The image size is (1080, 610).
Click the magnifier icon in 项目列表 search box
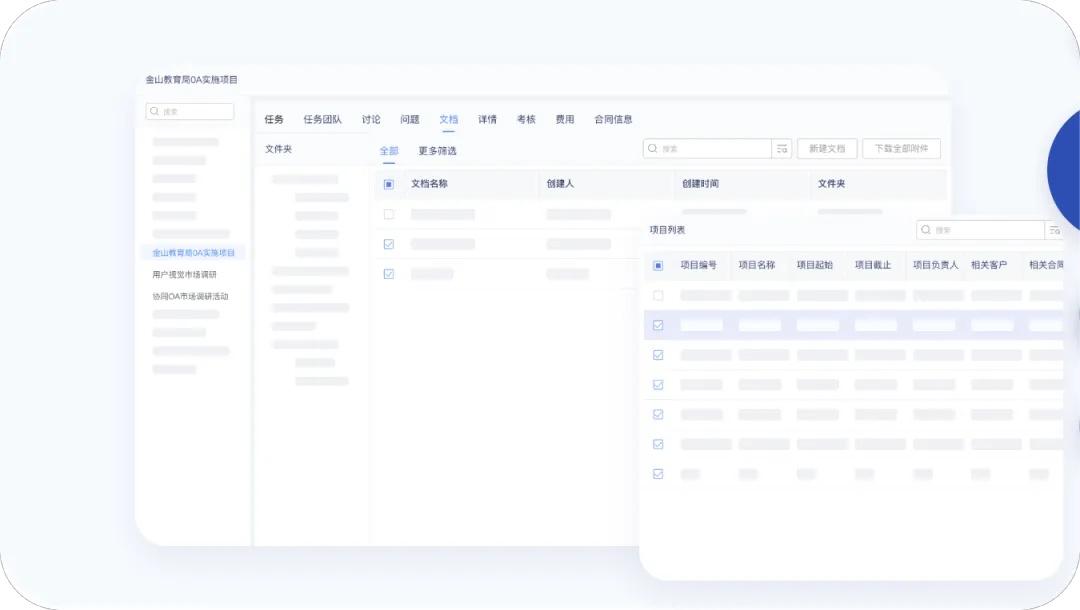926,231
